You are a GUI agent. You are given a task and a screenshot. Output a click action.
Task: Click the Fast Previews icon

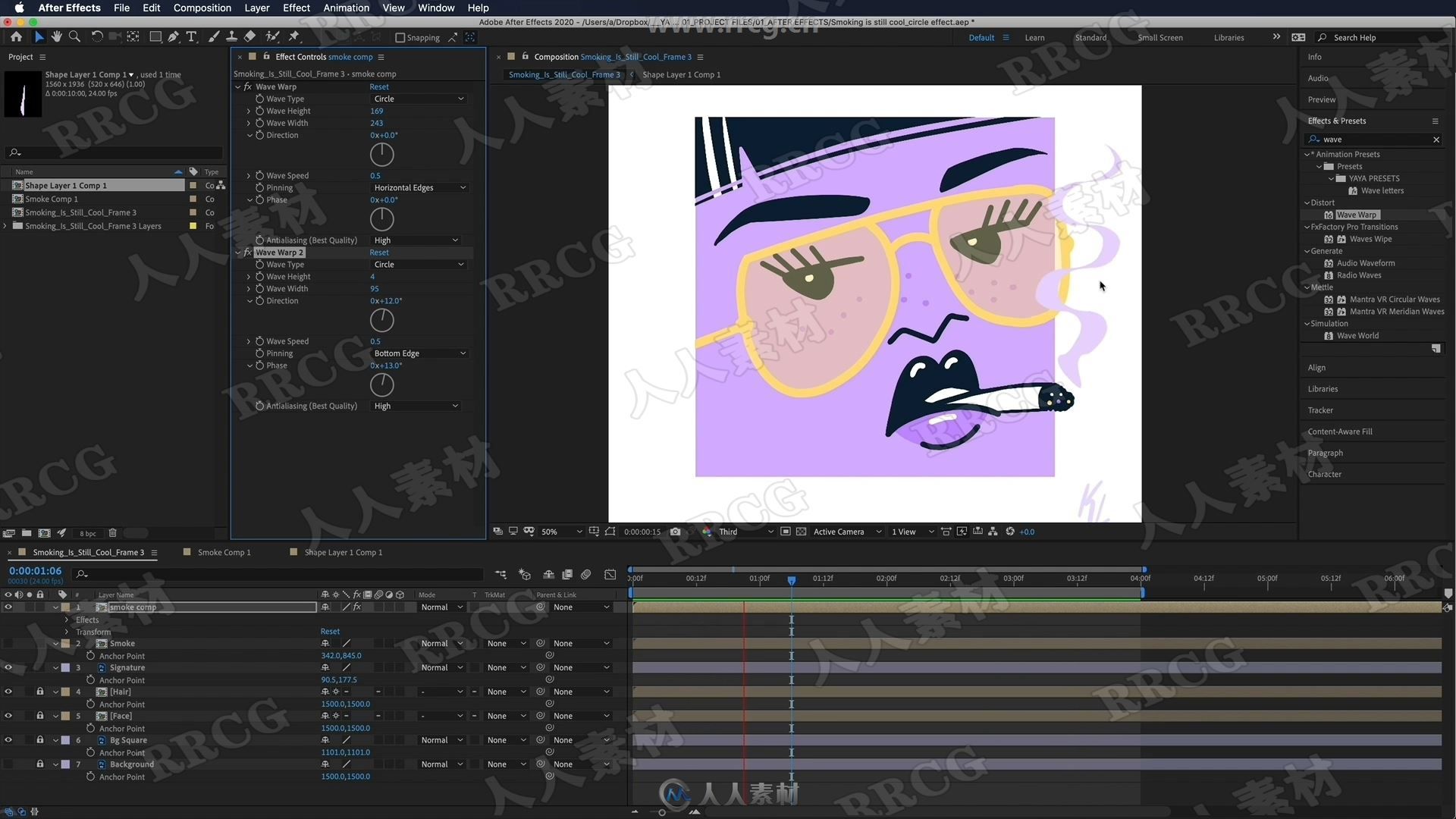(x=962, y=532)
